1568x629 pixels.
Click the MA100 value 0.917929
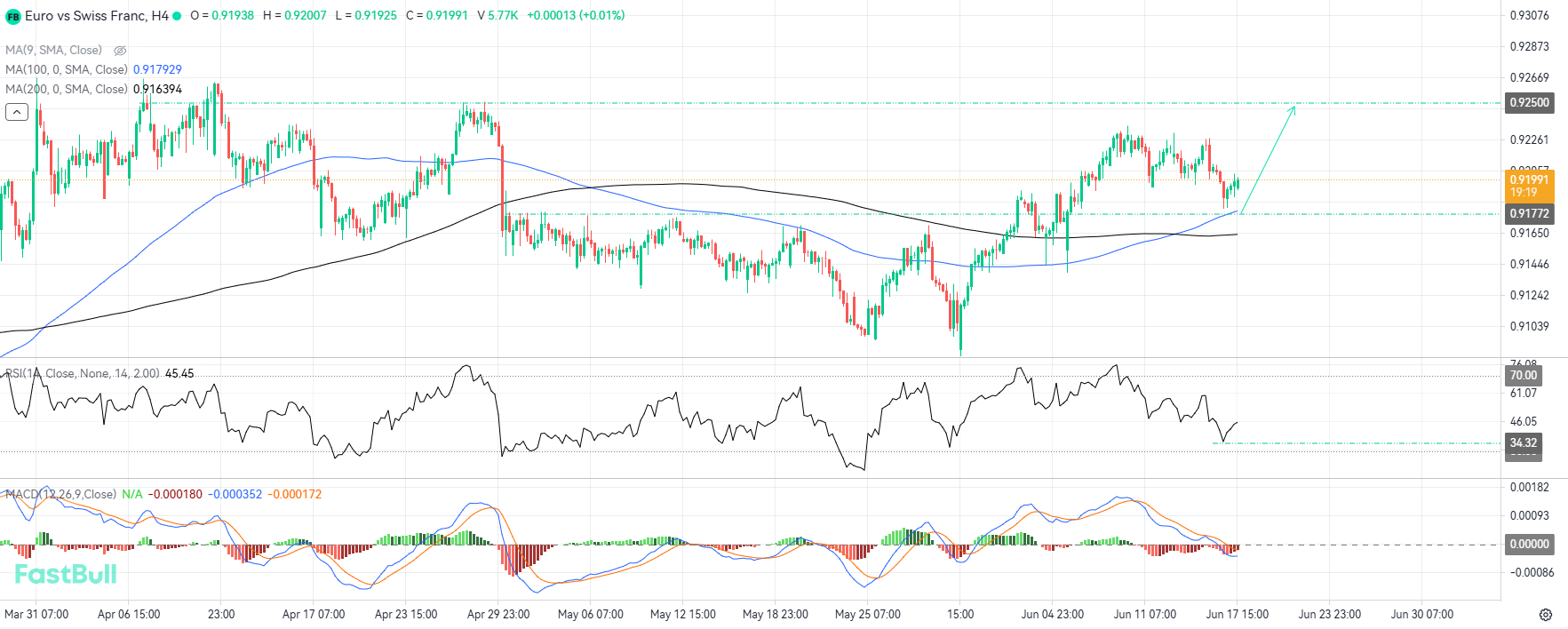click(x=157, y=69)
